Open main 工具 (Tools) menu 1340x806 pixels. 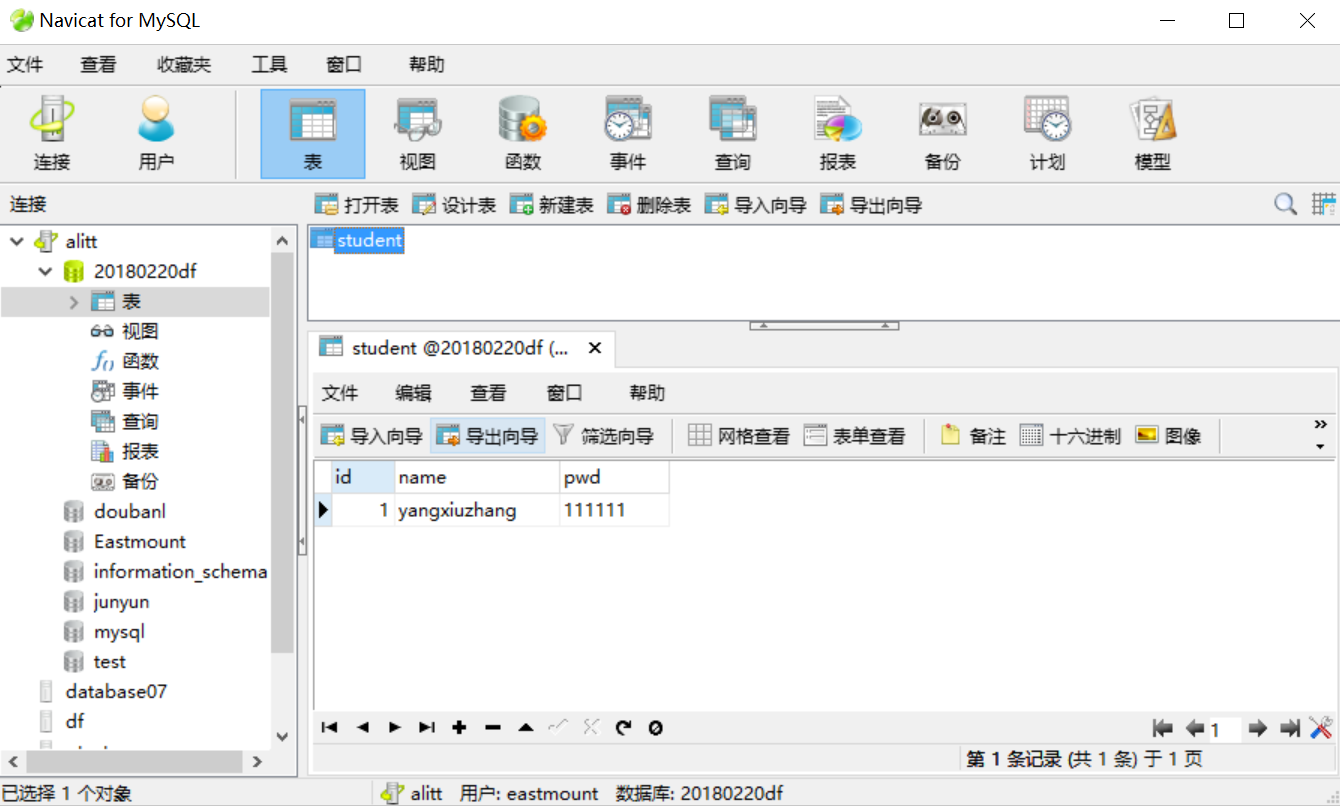[x=269, y=65]
